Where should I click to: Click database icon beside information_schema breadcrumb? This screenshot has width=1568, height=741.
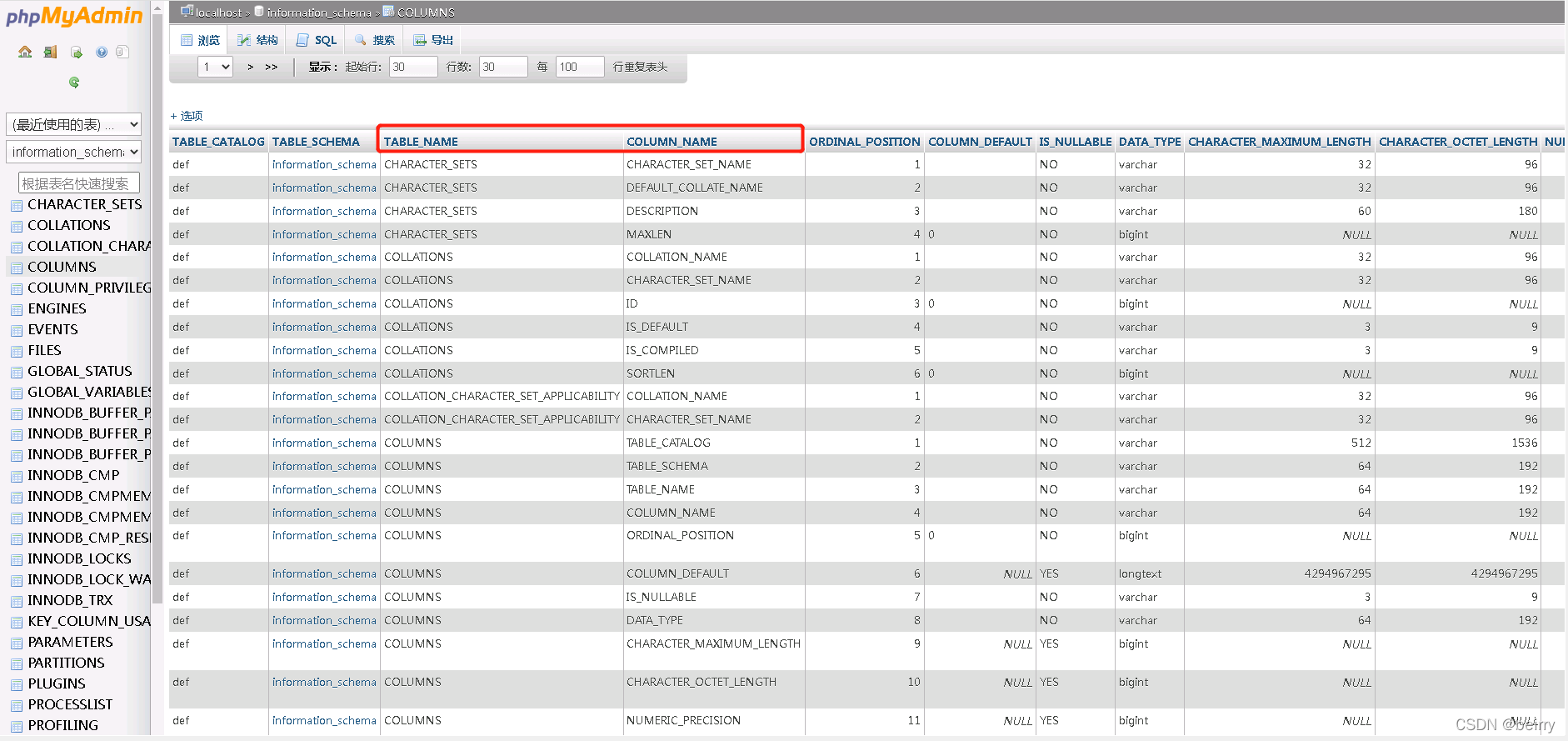[x=259, y=12]
